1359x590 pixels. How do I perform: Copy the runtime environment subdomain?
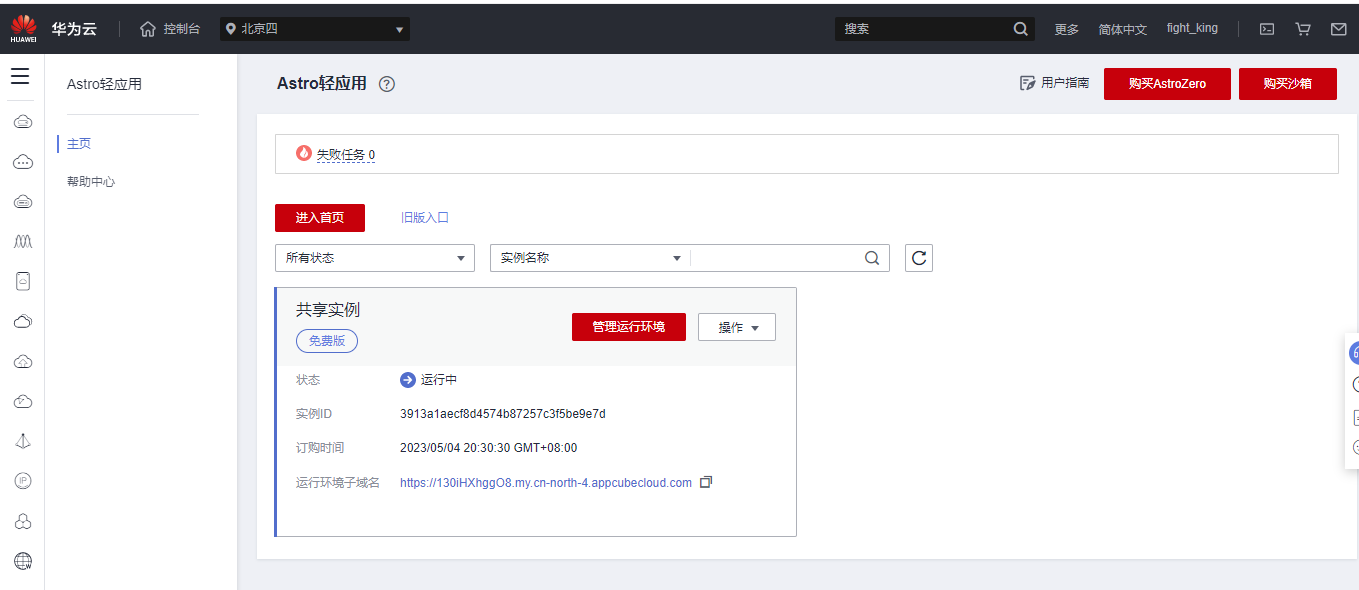coord(706,482)
